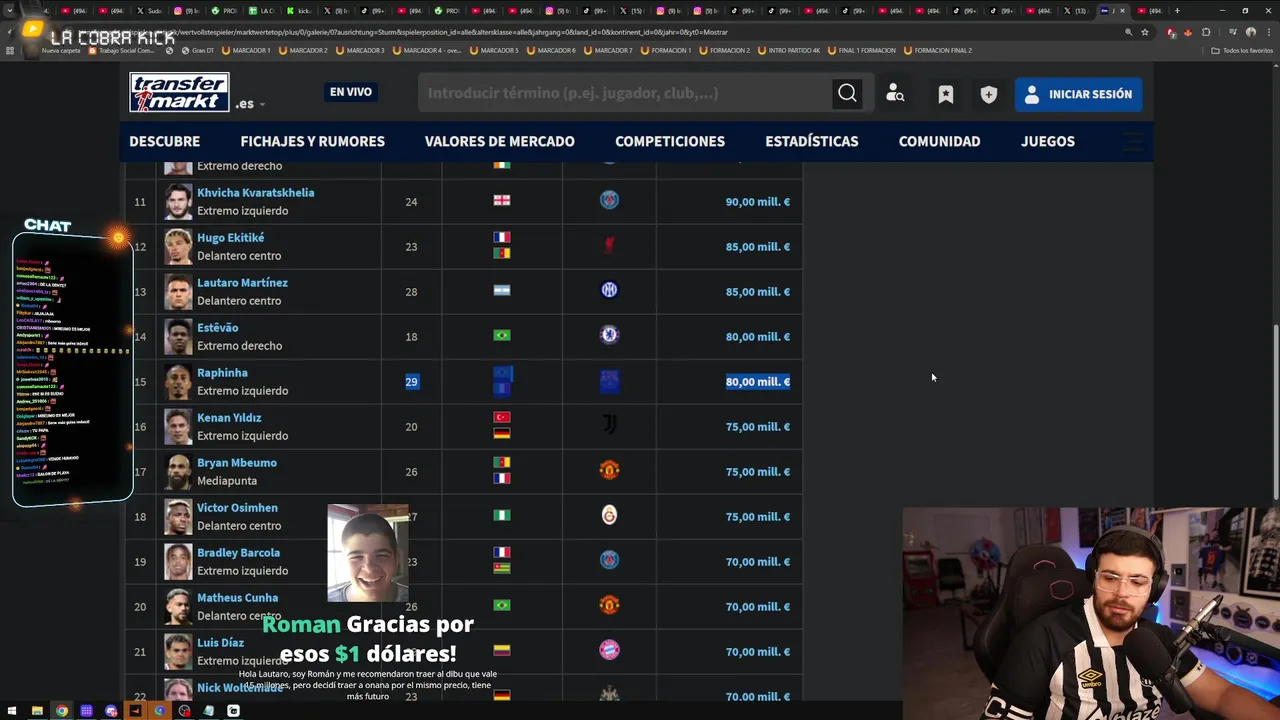Screen dimensions: 1280x720
Task: Open Lautaro Martínez player link
Action: 242,282
